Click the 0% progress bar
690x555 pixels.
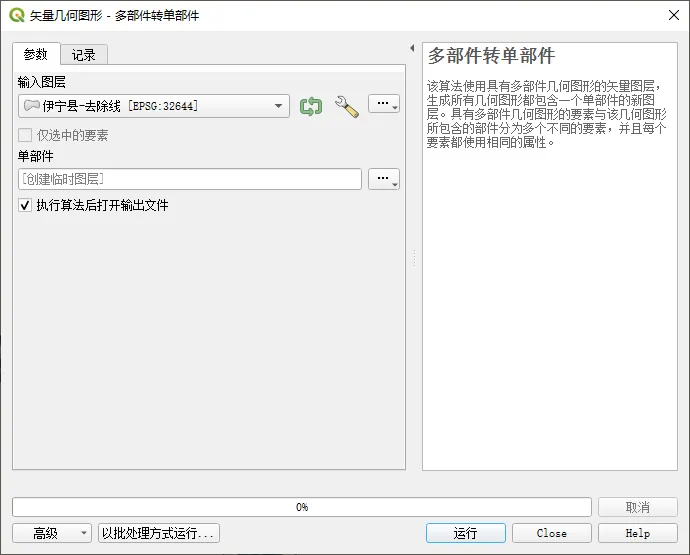point(302,507)
